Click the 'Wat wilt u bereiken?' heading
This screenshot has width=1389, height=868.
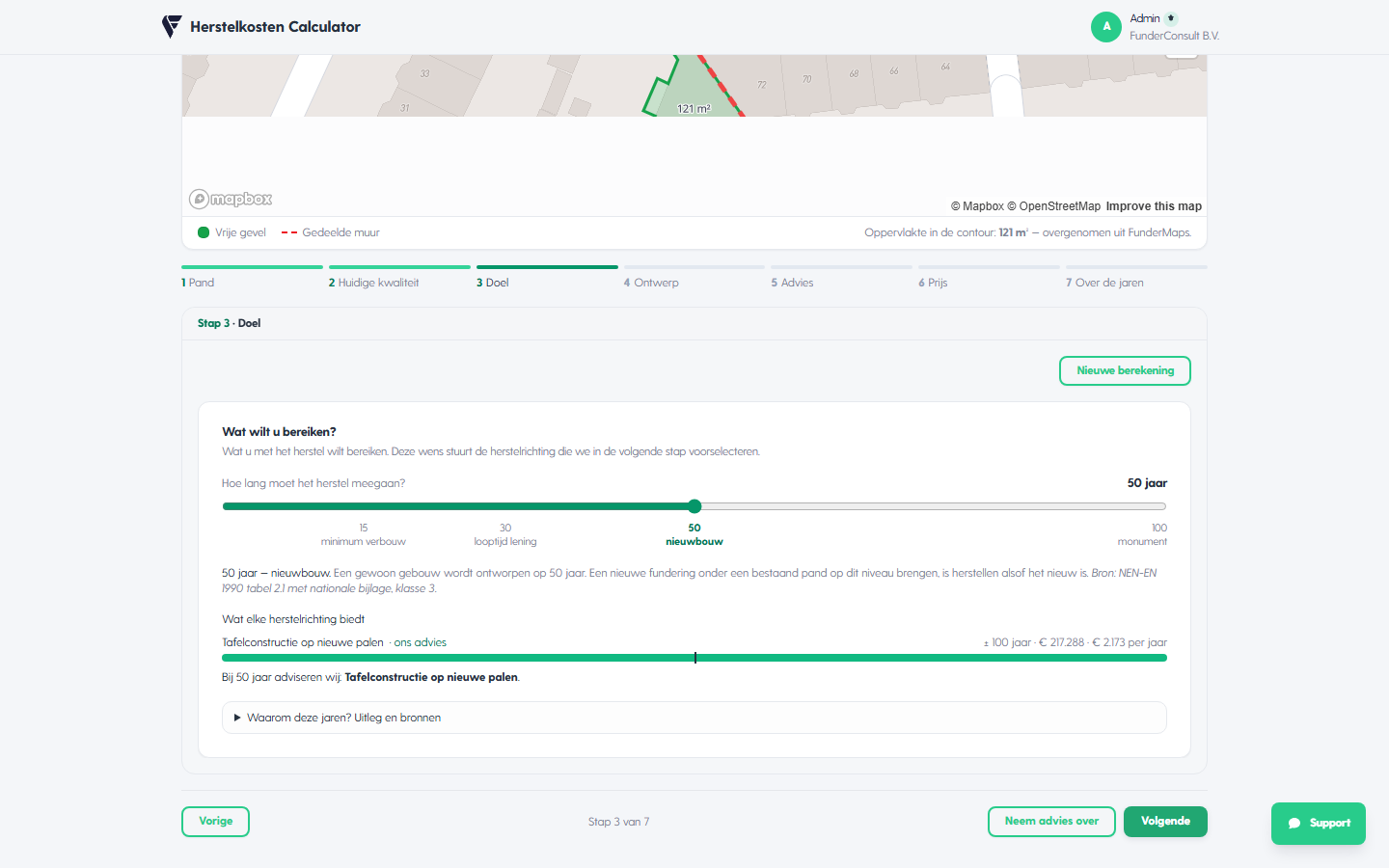point(279,432)
